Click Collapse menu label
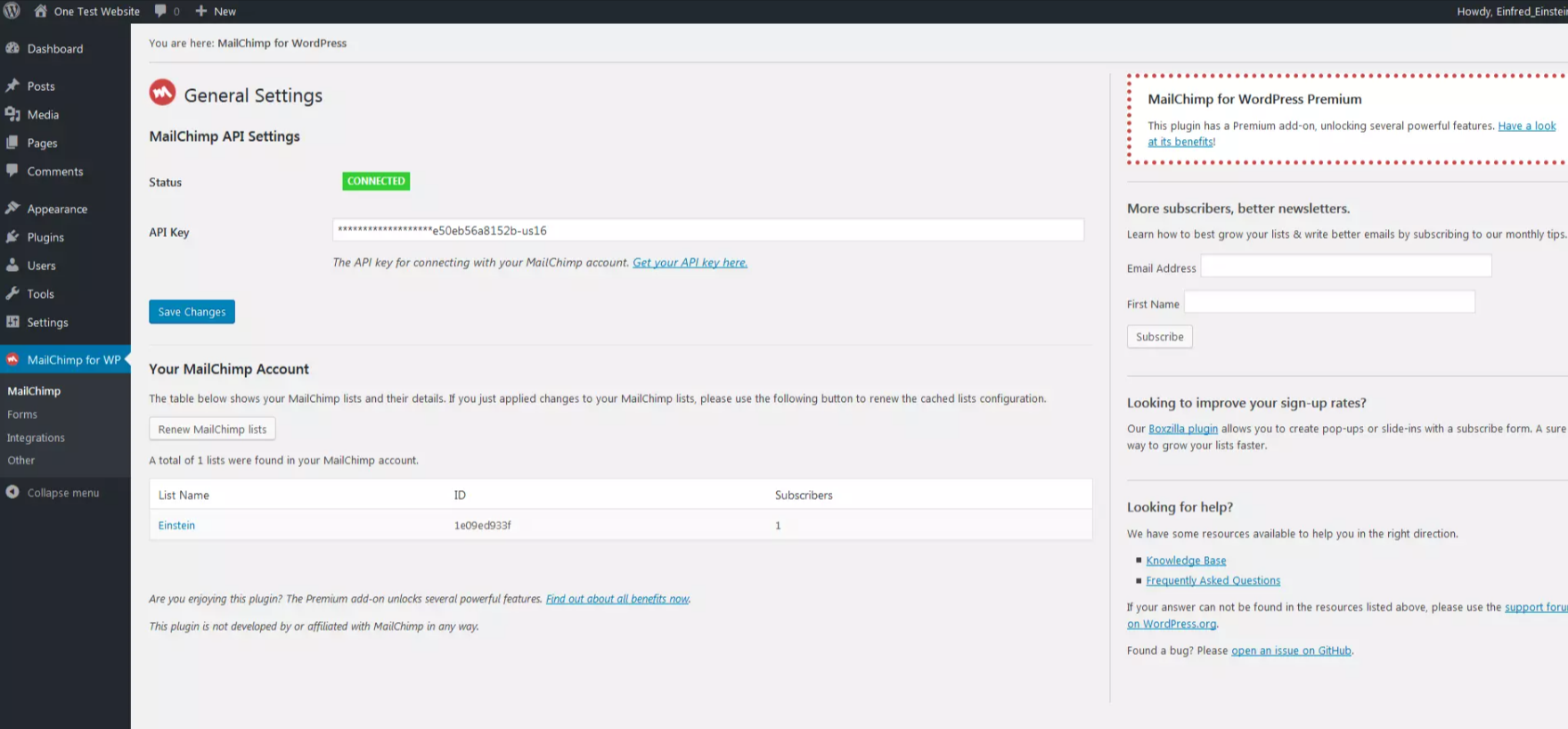1568x729 pixels. (63, 493)
